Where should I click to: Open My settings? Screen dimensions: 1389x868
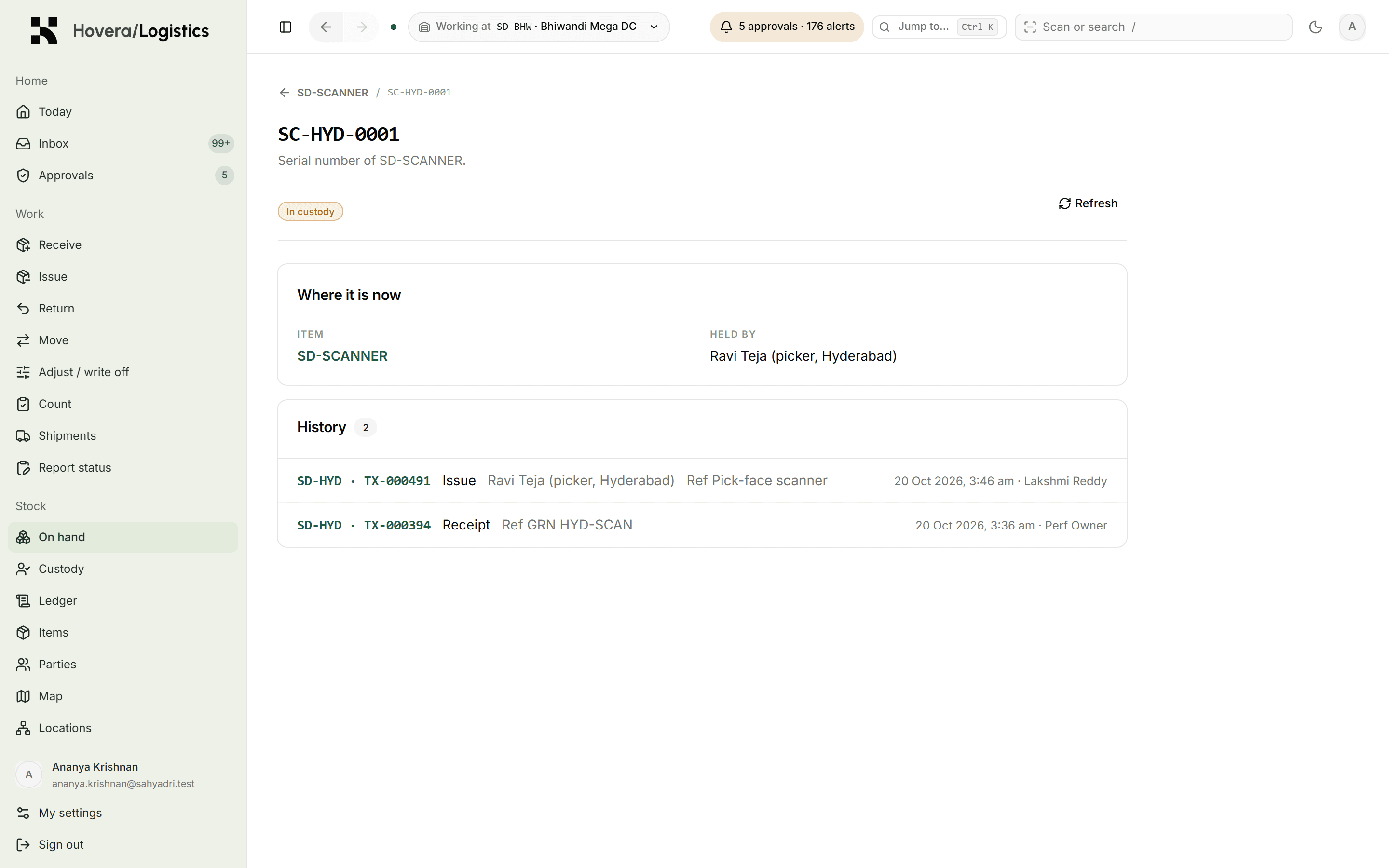click(123, 813)
